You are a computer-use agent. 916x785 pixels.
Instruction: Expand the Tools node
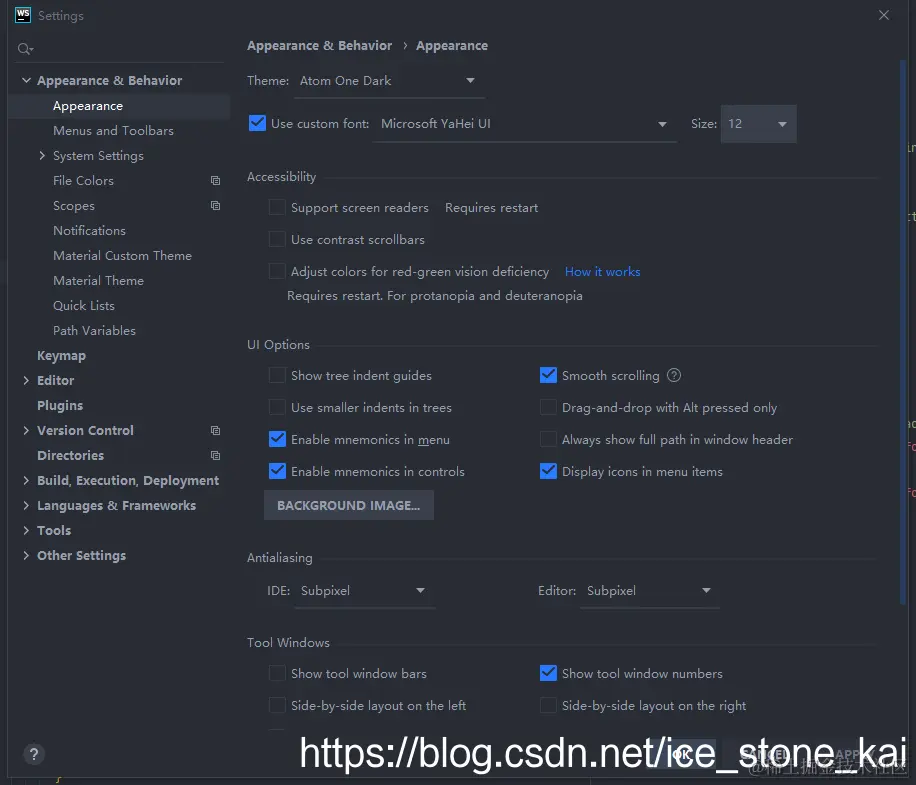click(26, 530)
